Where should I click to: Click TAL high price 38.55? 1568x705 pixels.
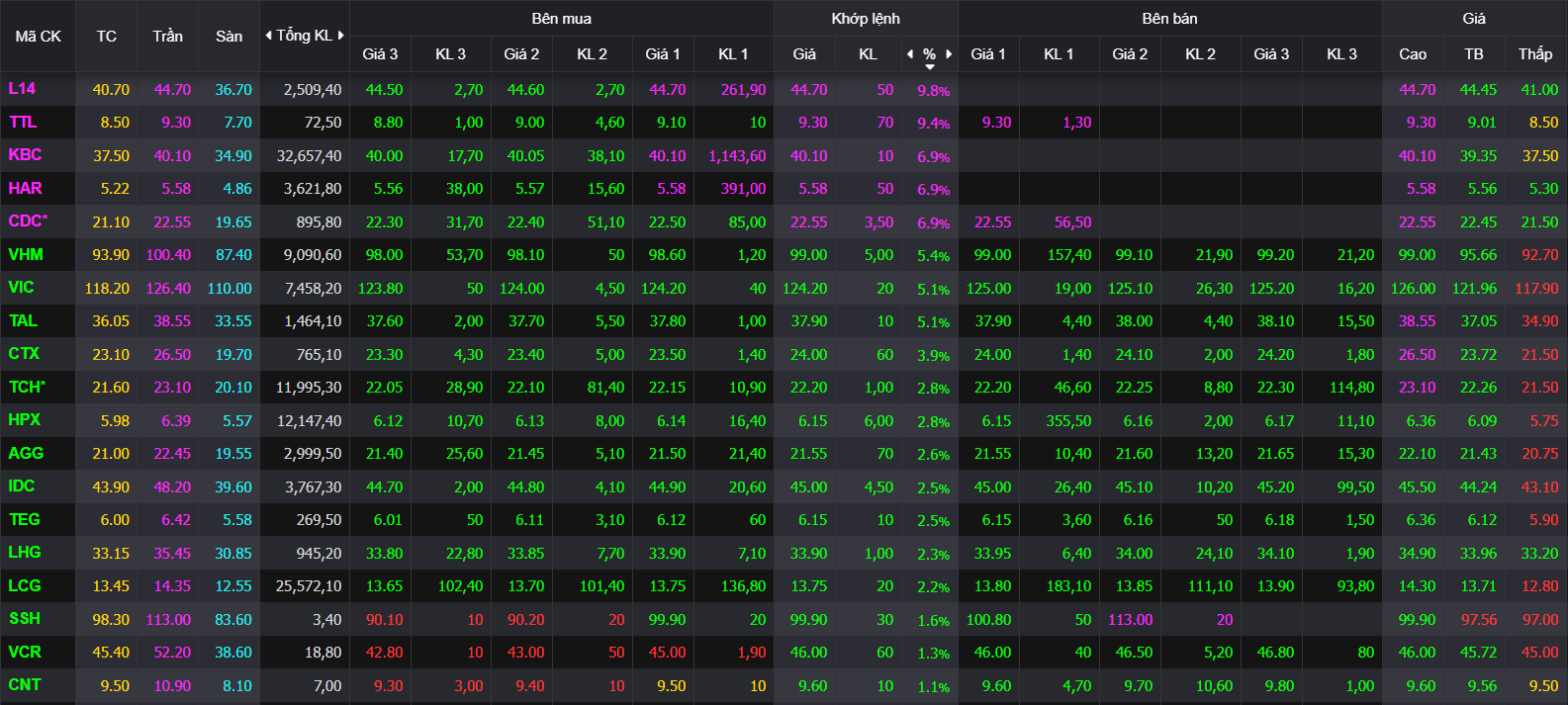(x=1417, y=321)
